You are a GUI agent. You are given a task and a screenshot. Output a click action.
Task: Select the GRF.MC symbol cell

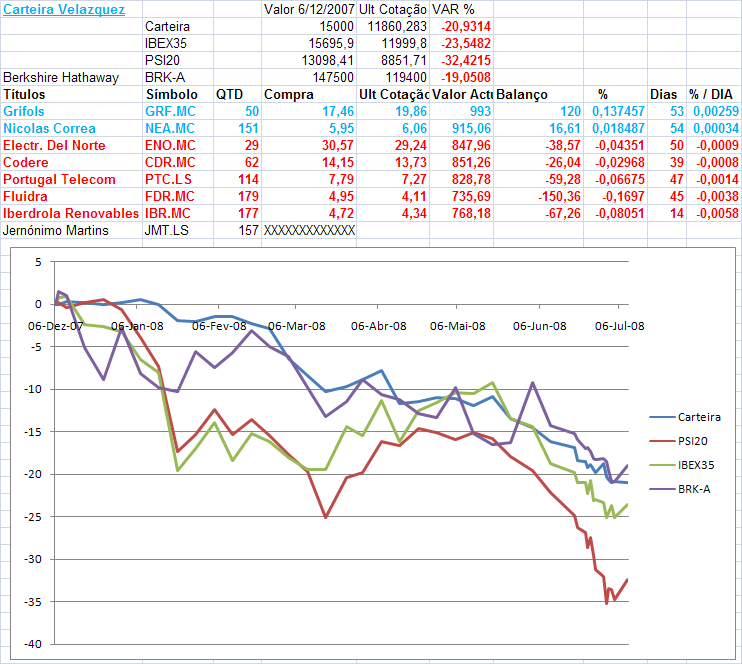[x=178, y=112]
